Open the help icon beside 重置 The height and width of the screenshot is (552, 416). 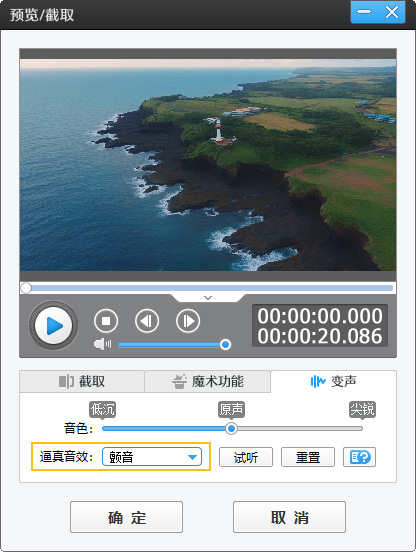(x=359, y=457)
